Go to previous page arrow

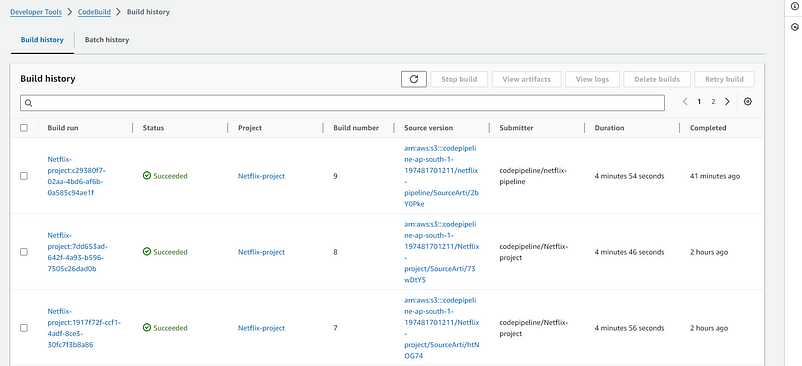point(685,102)
